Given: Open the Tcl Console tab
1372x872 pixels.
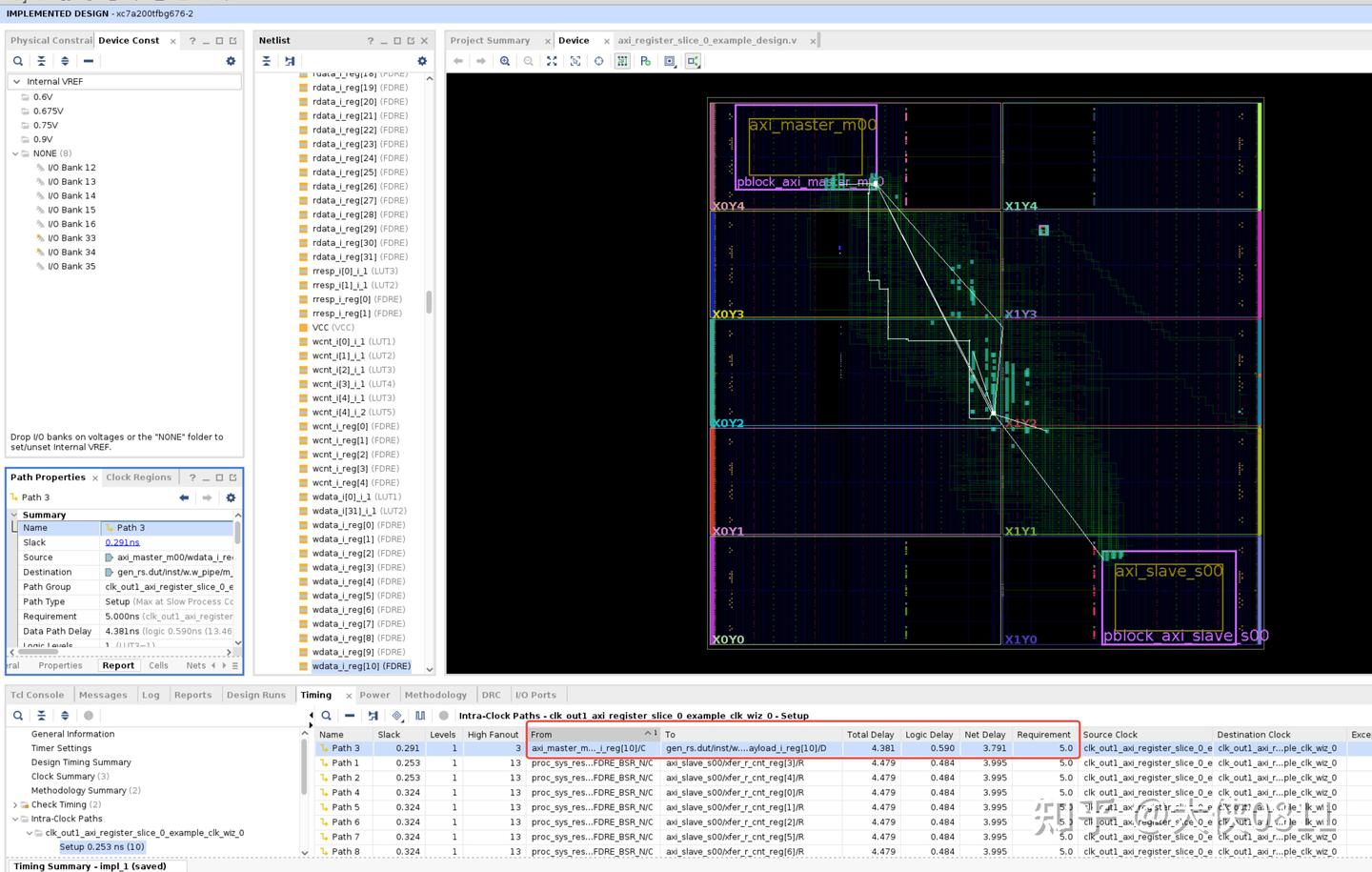Looking at the screenshot, I should (x=37, y=695).
